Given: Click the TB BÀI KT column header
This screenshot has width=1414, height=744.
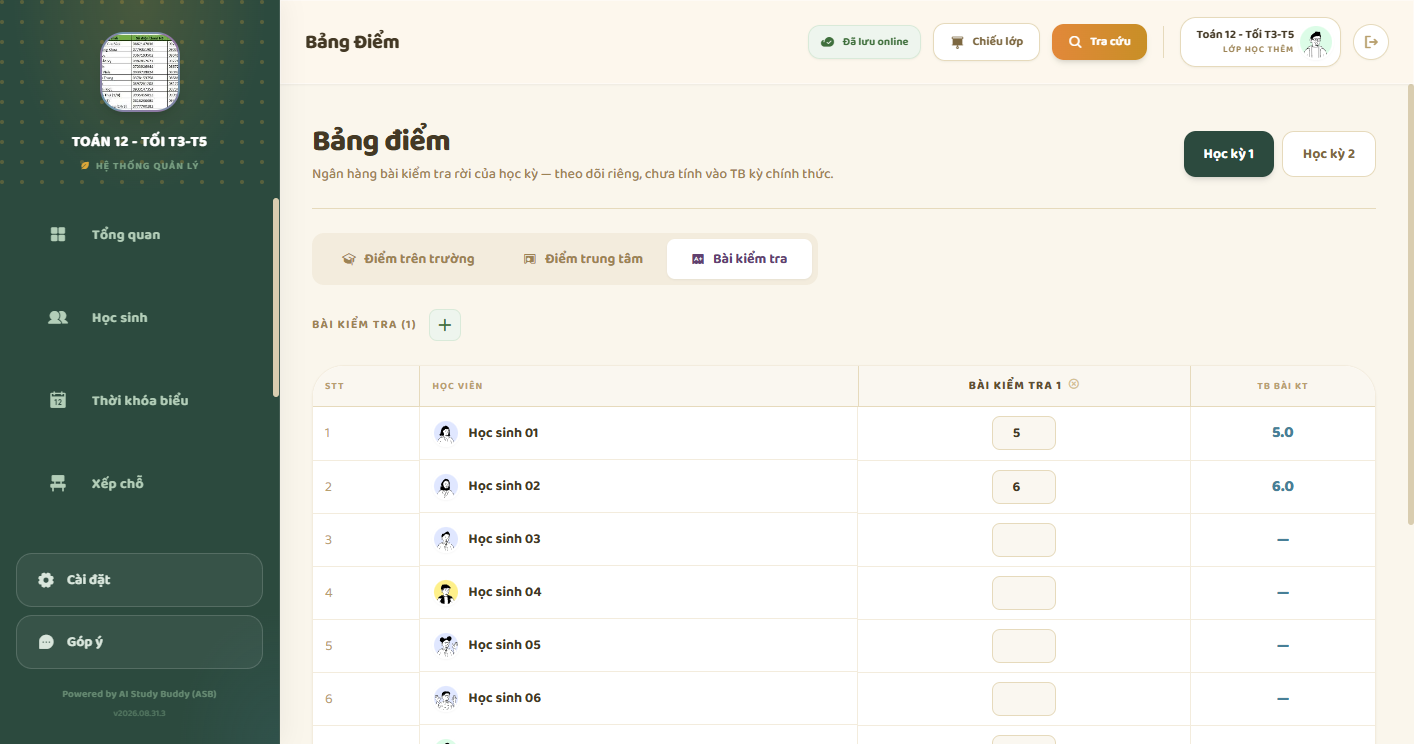Looking at the screenshot, I should pos(1283,386).
